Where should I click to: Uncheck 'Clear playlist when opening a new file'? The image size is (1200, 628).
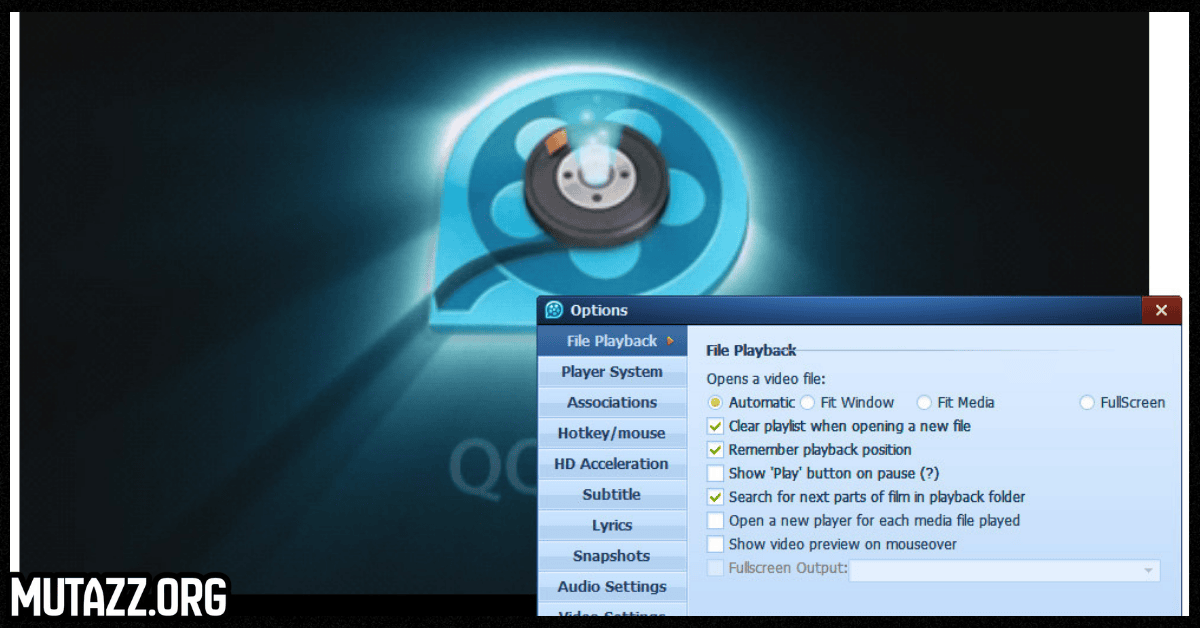pyautogui.click(x=715, y=425)
